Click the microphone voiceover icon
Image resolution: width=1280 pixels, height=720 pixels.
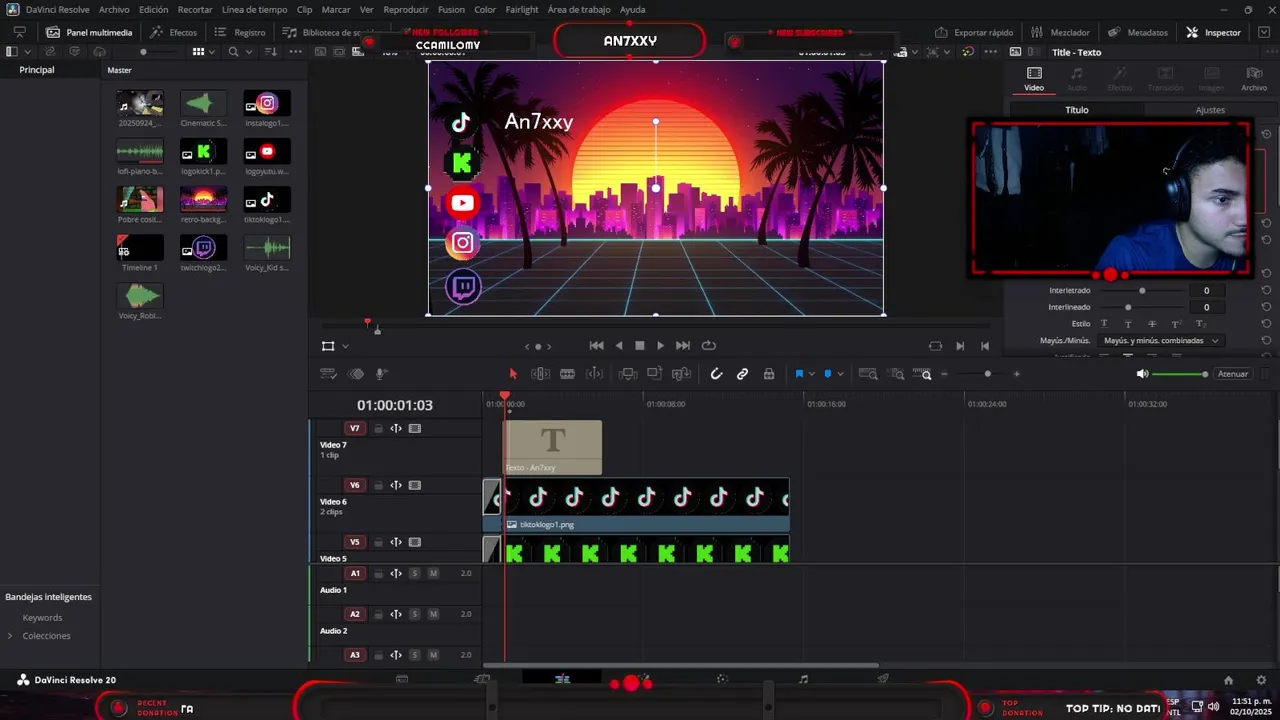click(x=381, y=374)
